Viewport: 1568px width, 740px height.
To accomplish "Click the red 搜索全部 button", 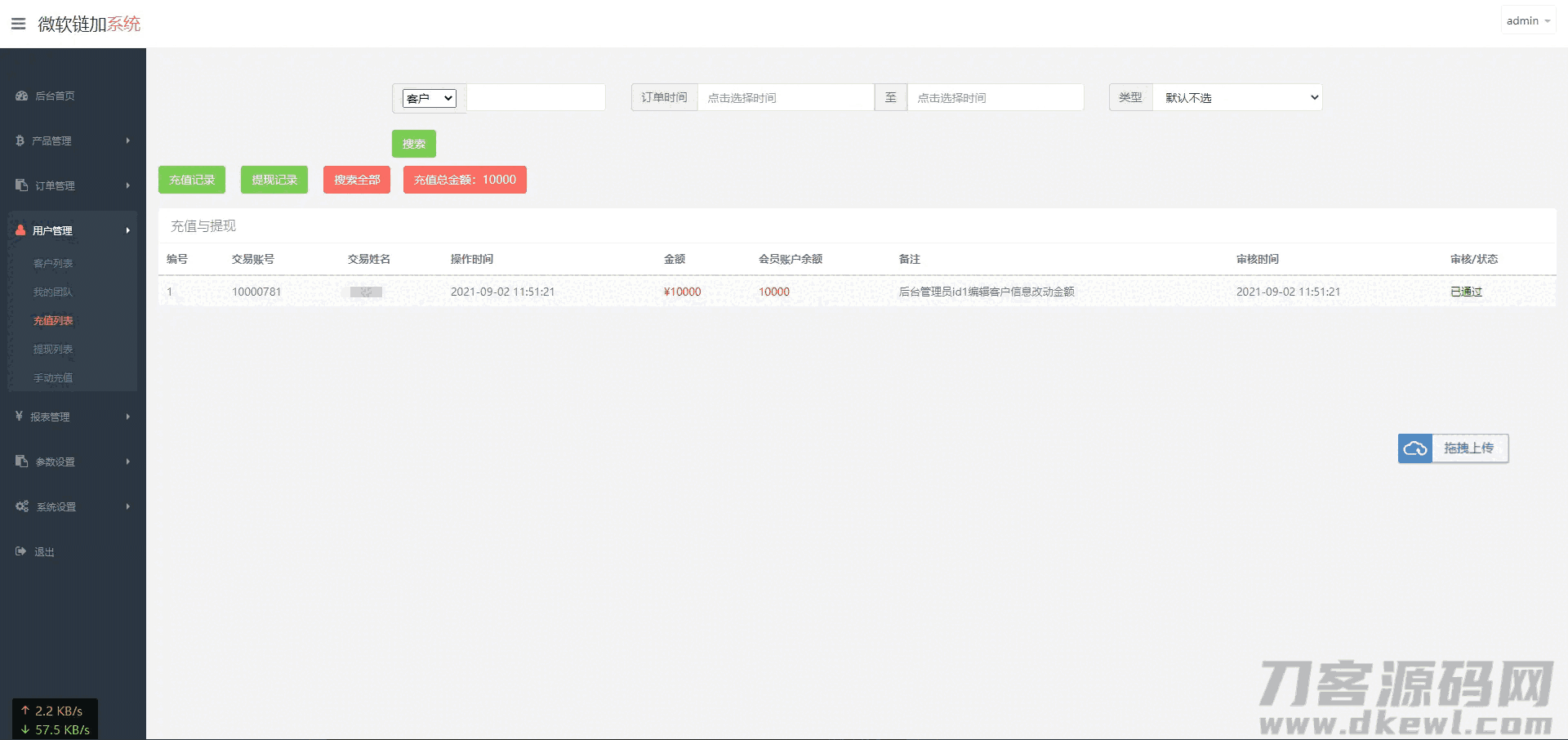I will 356,180.
